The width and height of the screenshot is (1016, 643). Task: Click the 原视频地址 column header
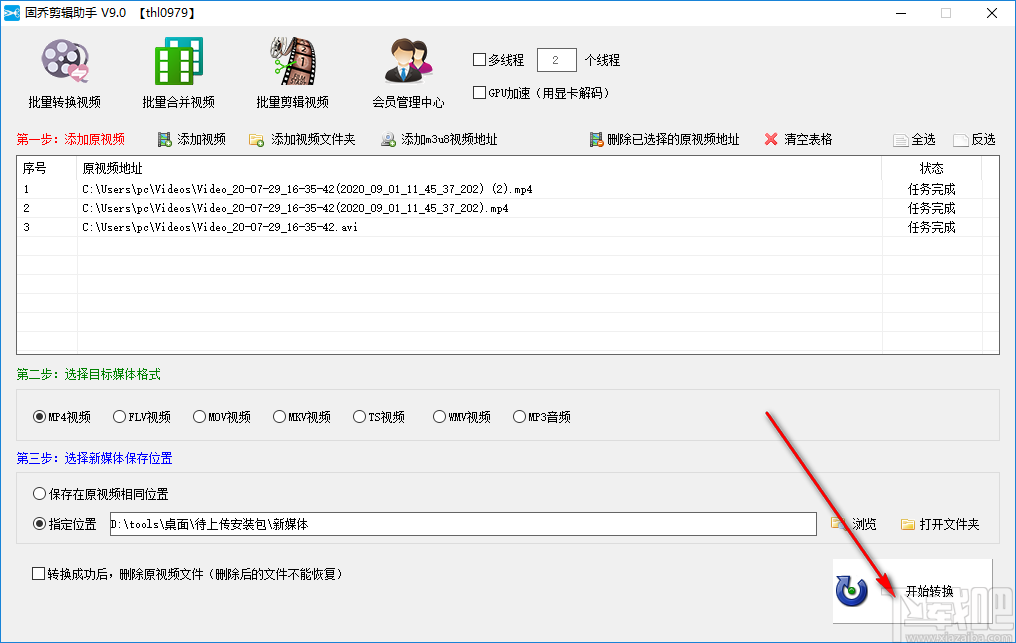coord(479,169)
